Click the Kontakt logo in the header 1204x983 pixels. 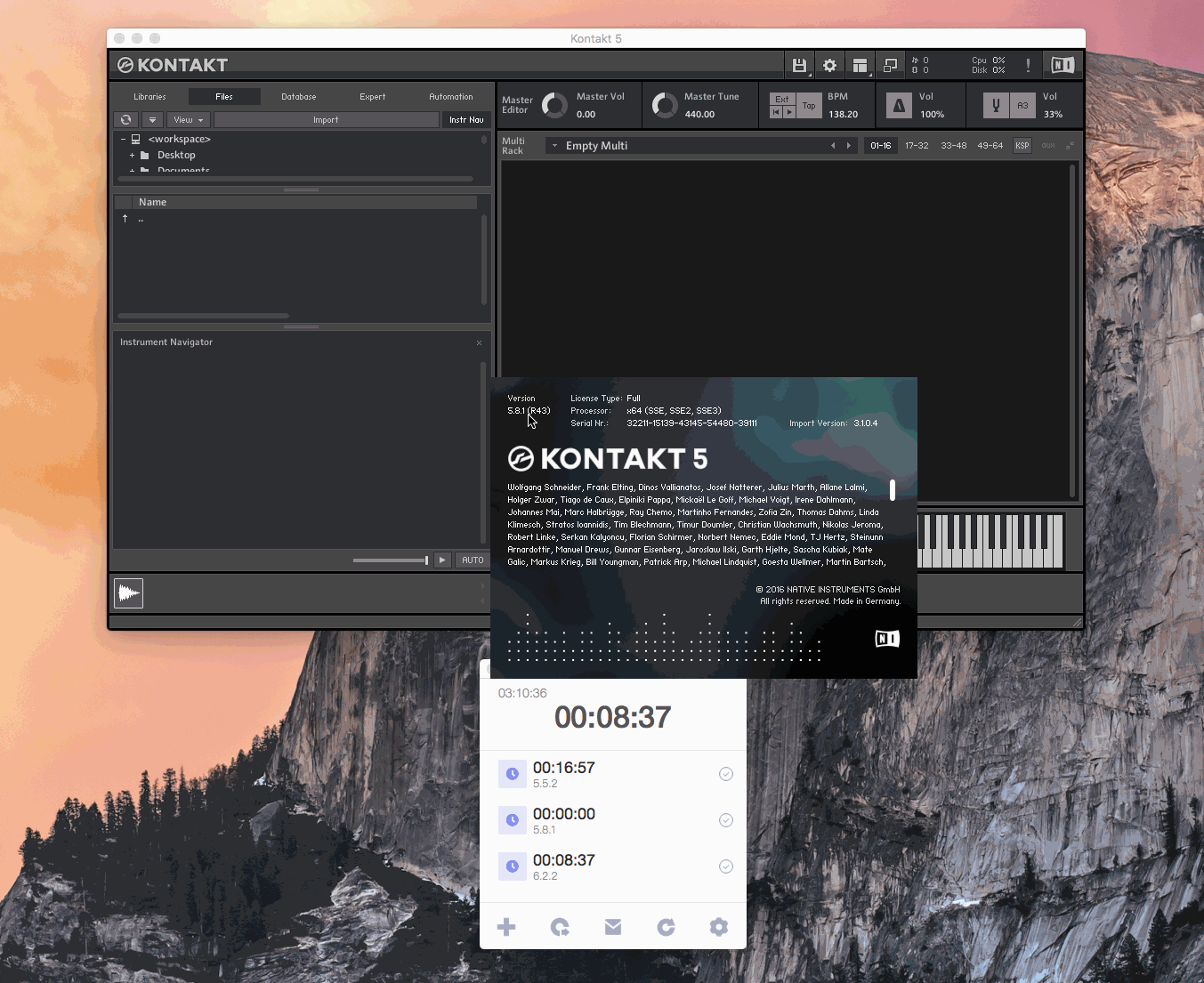[x=173, y=65]
